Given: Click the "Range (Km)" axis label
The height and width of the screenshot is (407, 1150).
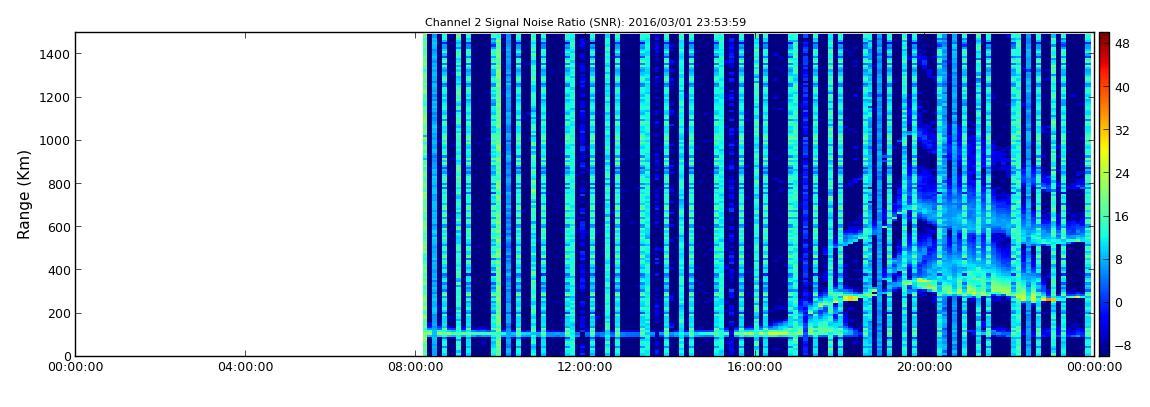Looking at the screenshot, I should pyautogui.click(x=24, y=194).
